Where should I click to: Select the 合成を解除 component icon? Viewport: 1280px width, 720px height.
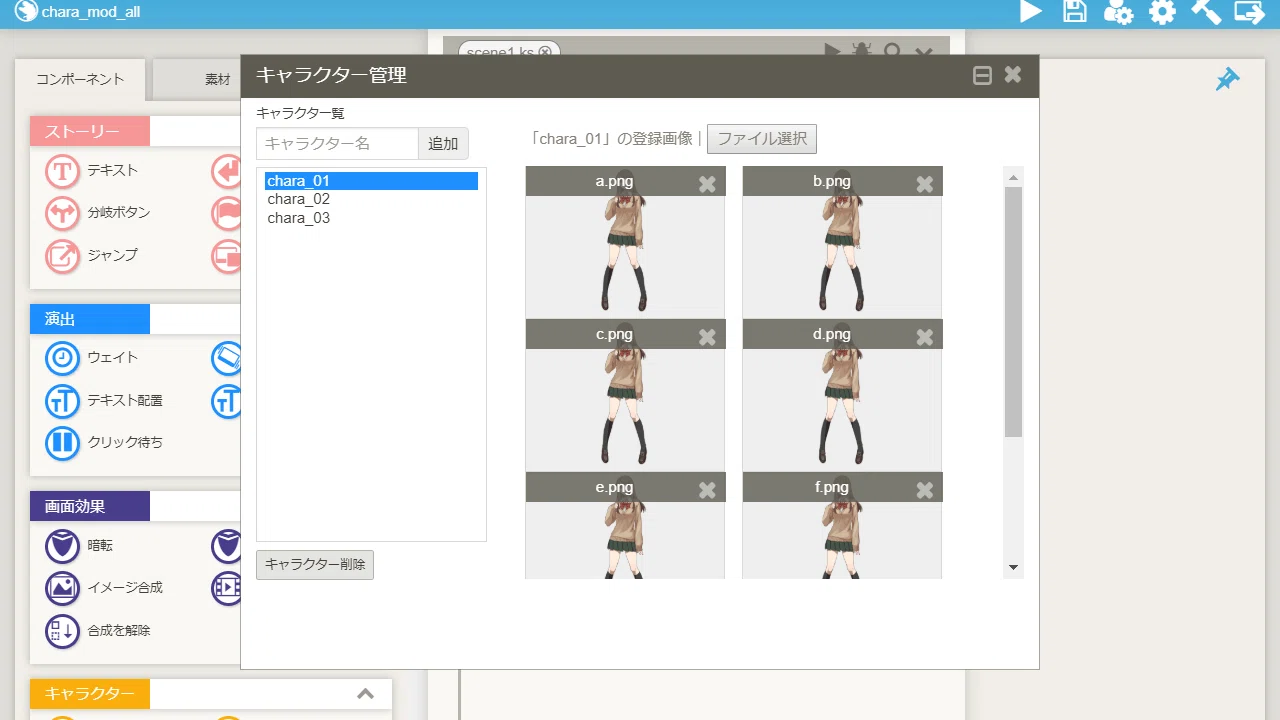62,631
